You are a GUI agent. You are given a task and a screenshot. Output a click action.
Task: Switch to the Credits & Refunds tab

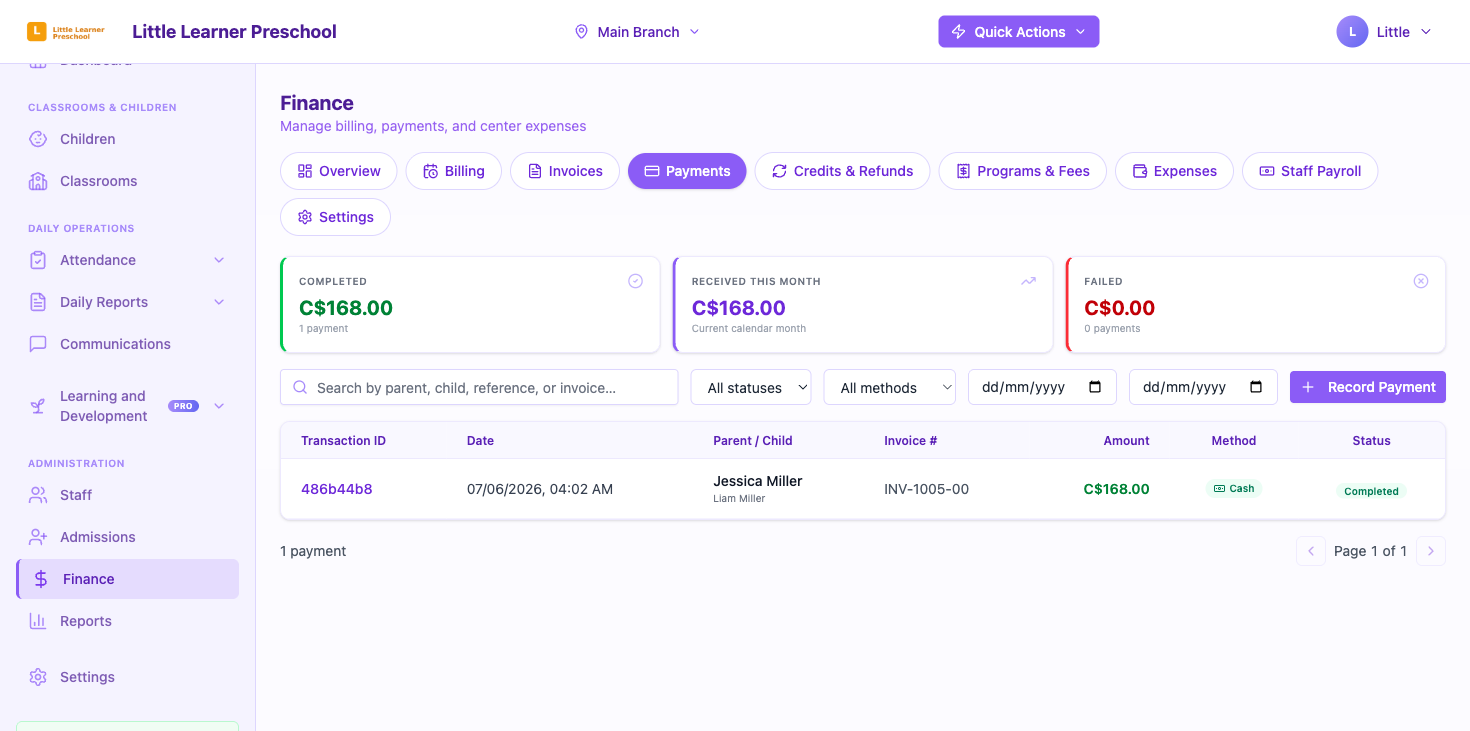click(842, 171)
